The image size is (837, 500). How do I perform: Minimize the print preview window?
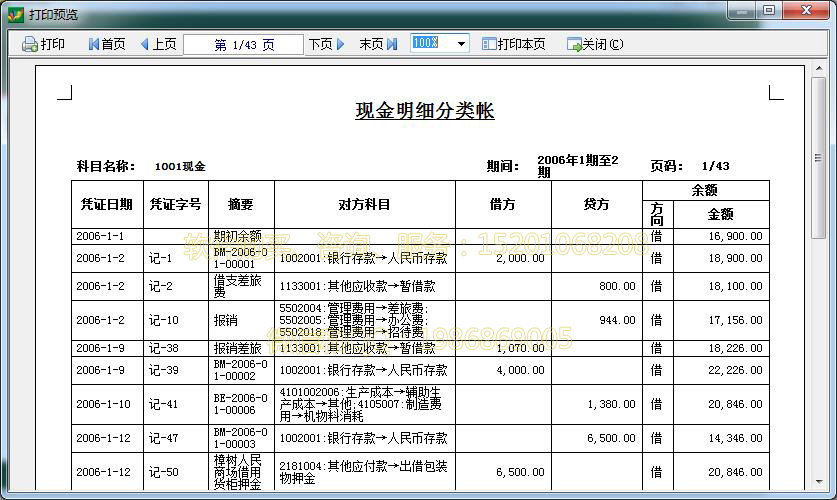741,10
